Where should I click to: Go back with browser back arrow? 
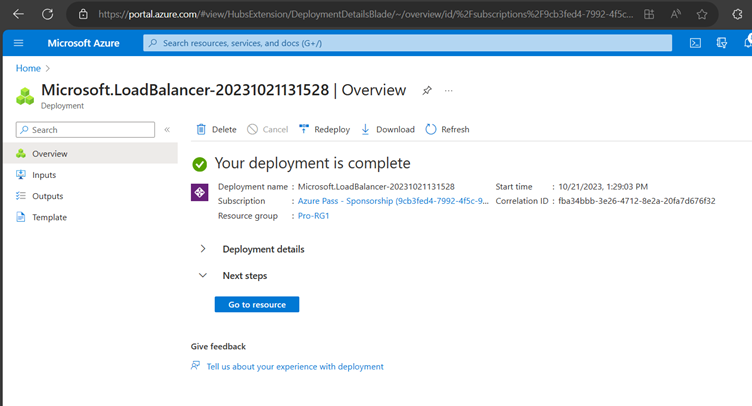[x=18, y=14]
